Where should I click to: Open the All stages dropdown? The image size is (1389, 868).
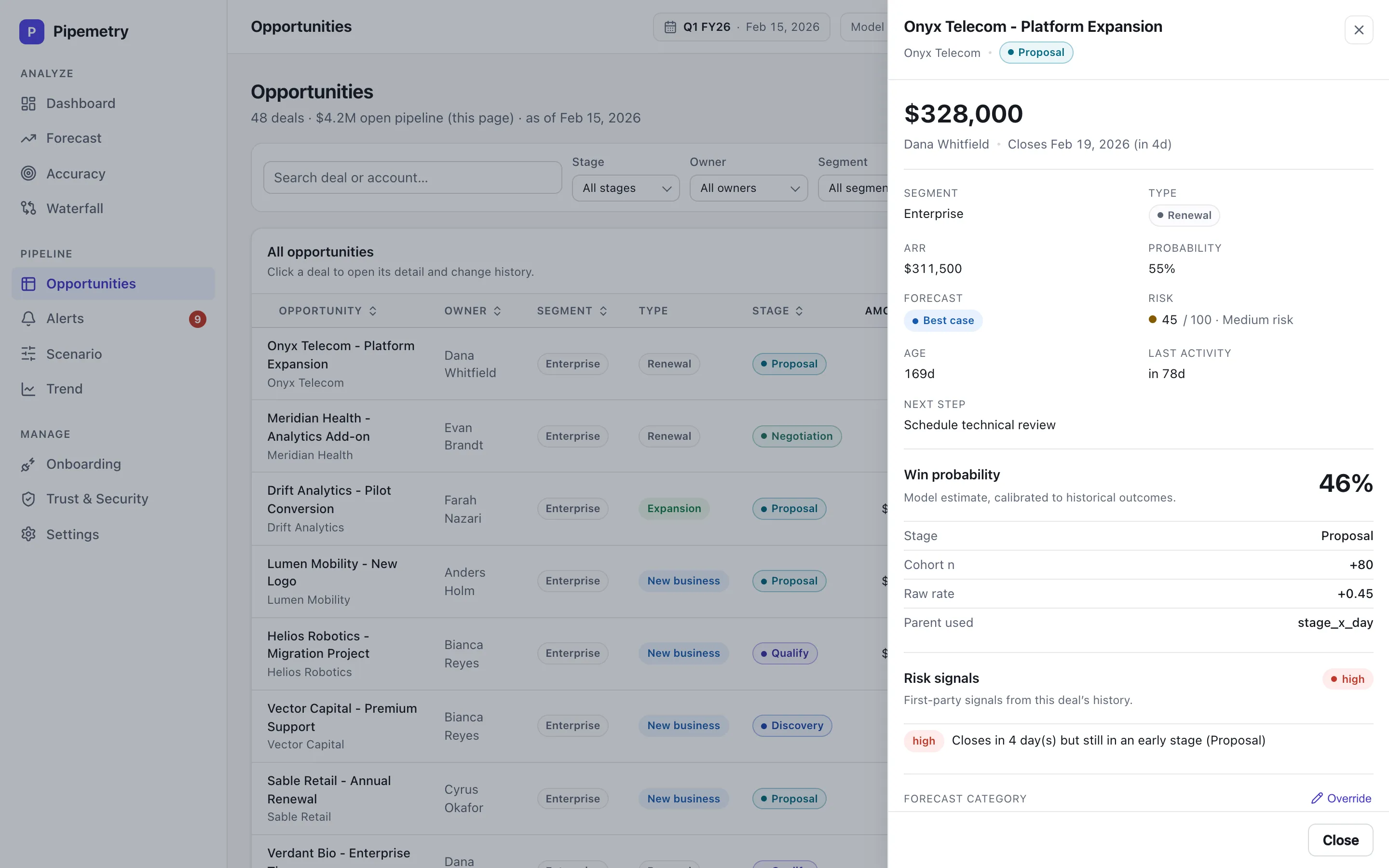tap(626, 188)
